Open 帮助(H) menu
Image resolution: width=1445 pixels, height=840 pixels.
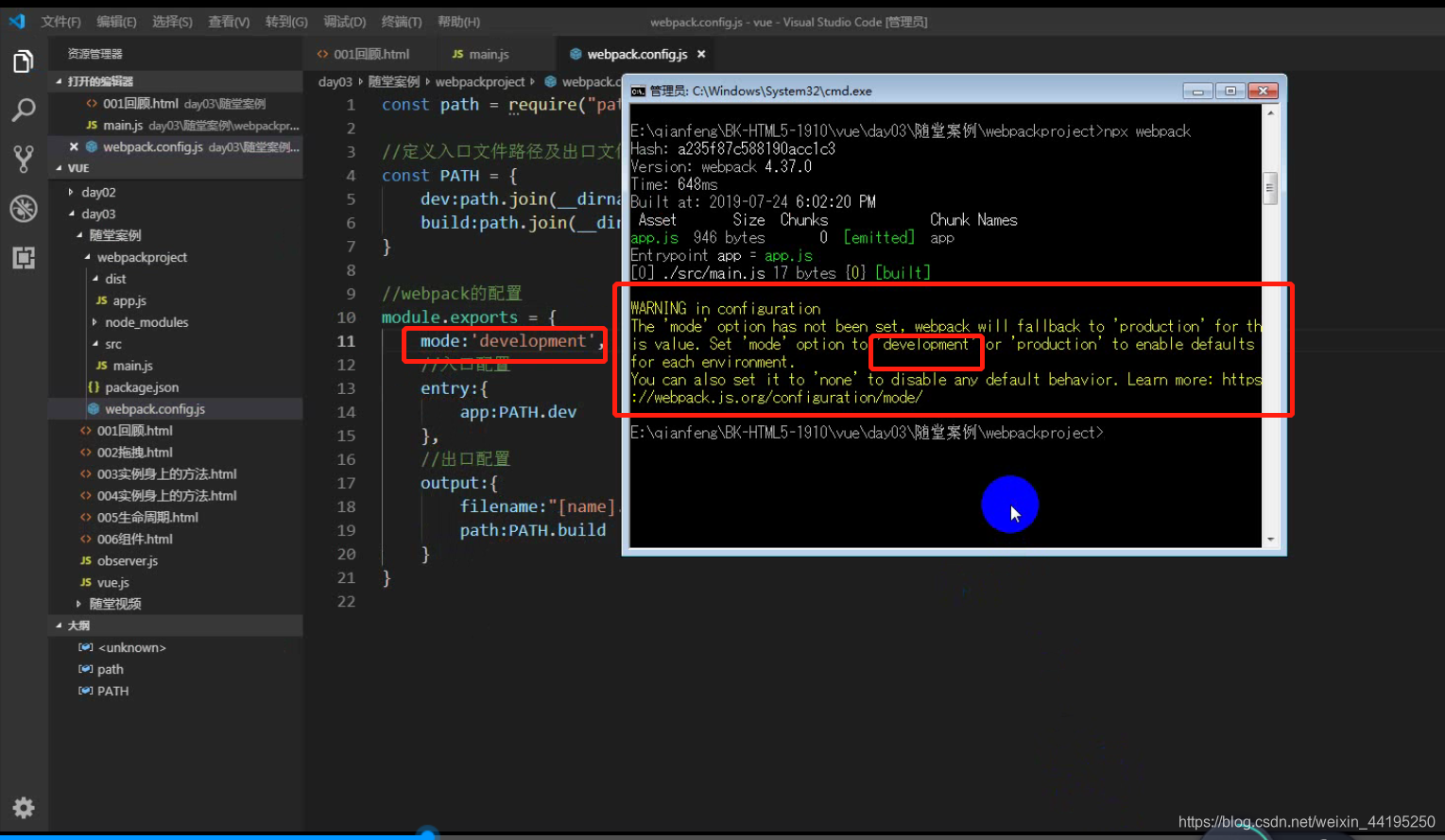(458, 22)
